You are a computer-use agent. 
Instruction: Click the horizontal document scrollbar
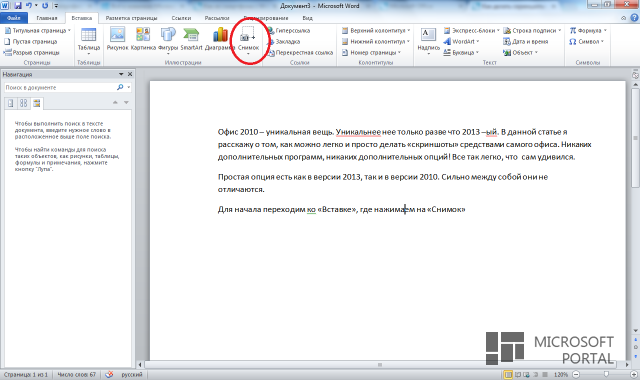(x=380, y=364)
